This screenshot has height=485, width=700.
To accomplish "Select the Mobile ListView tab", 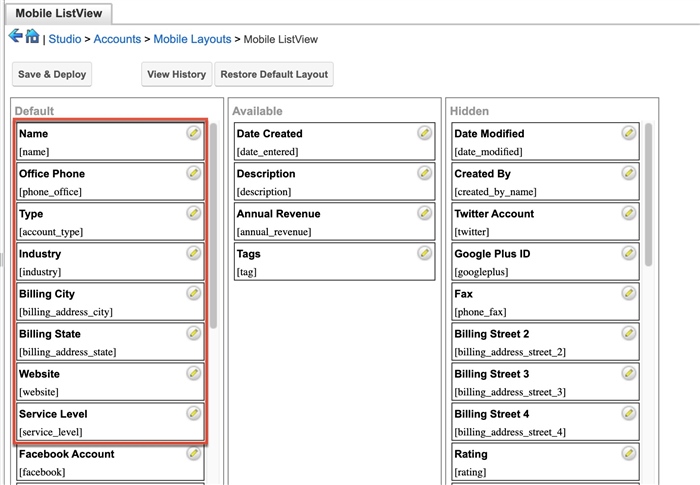I will coord(58,13).
